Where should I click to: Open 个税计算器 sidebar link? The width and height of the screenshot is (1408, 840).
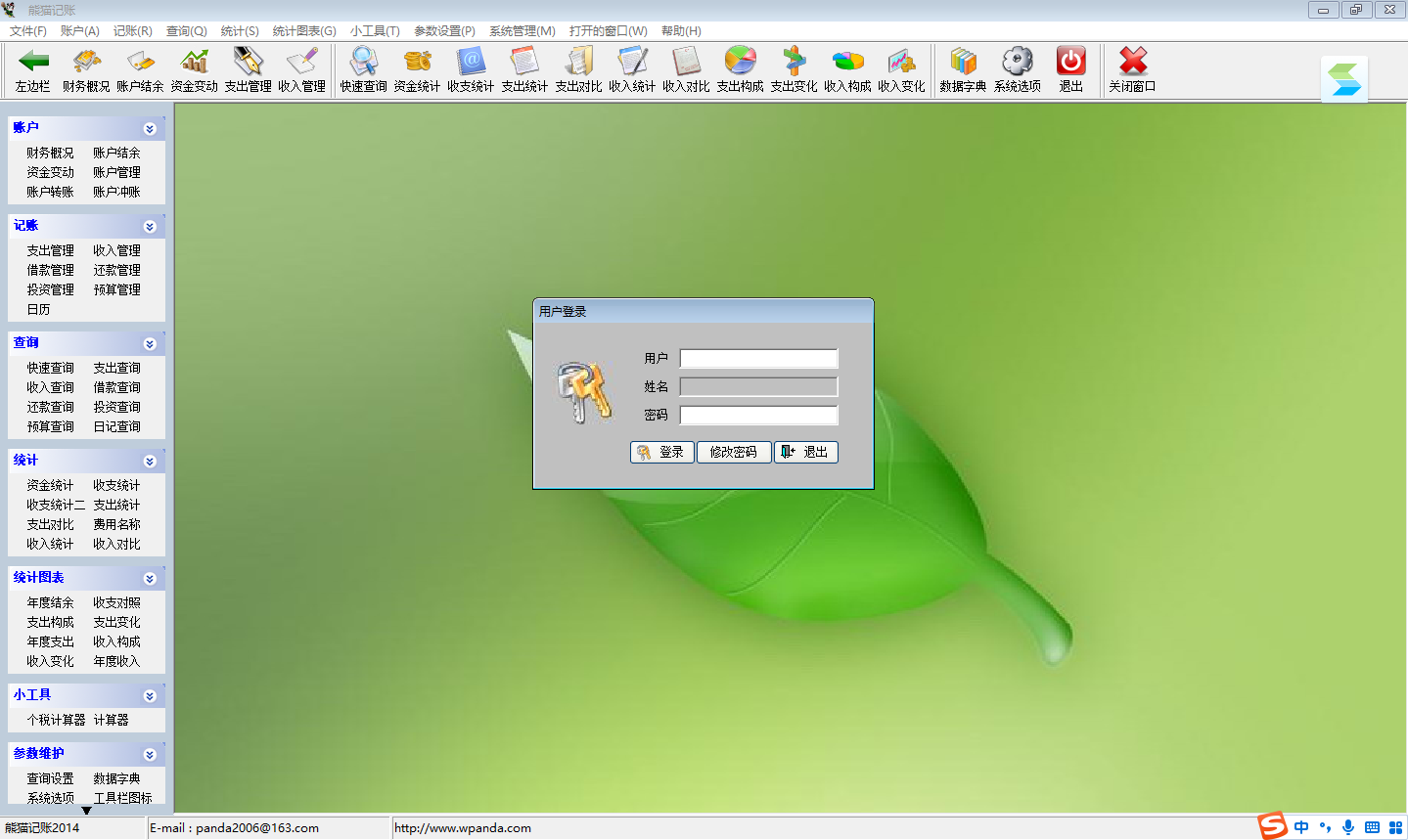56,720
